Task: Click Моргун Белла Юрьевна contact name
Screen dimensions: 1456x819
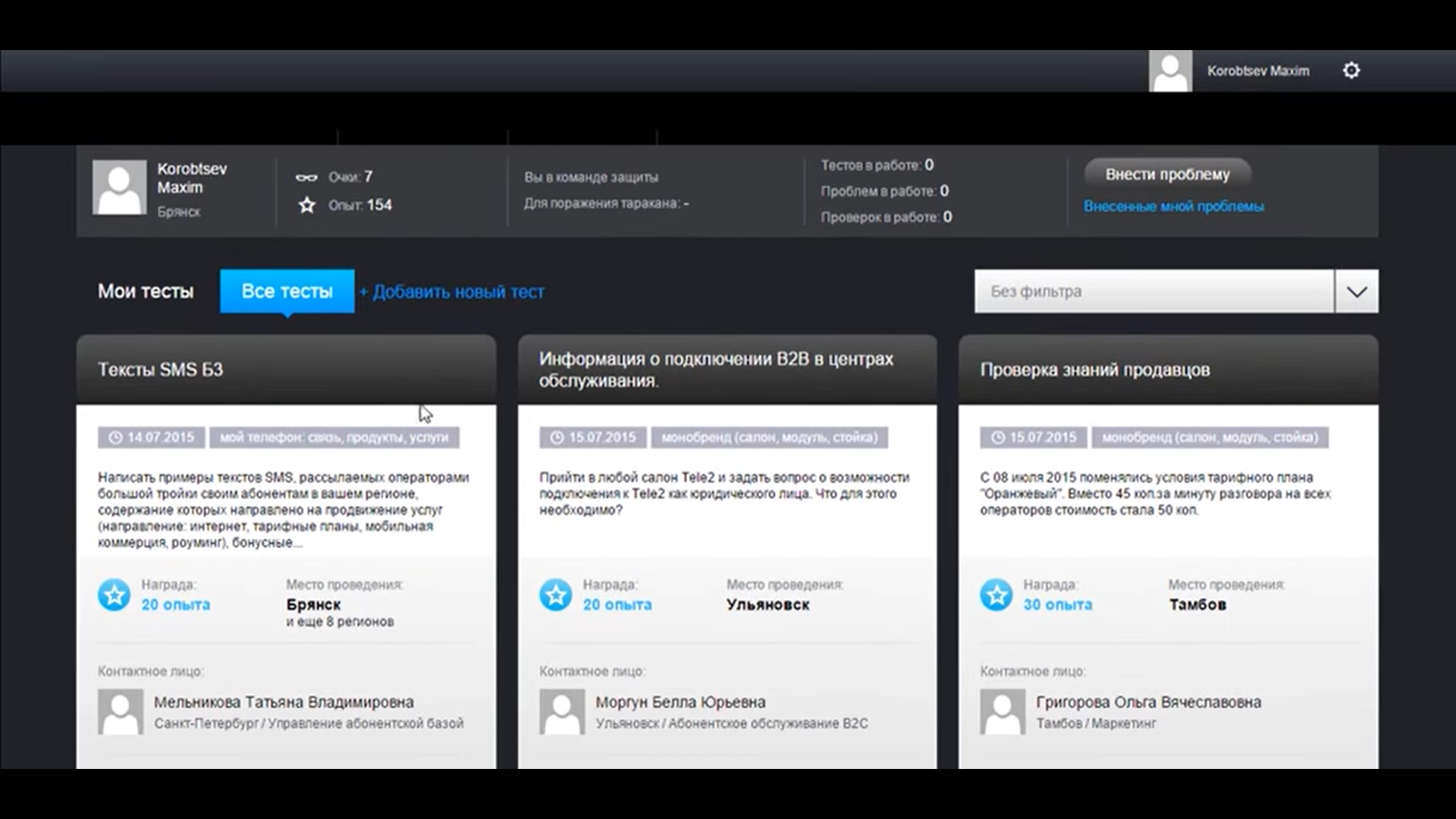Action: pos(680,702)
